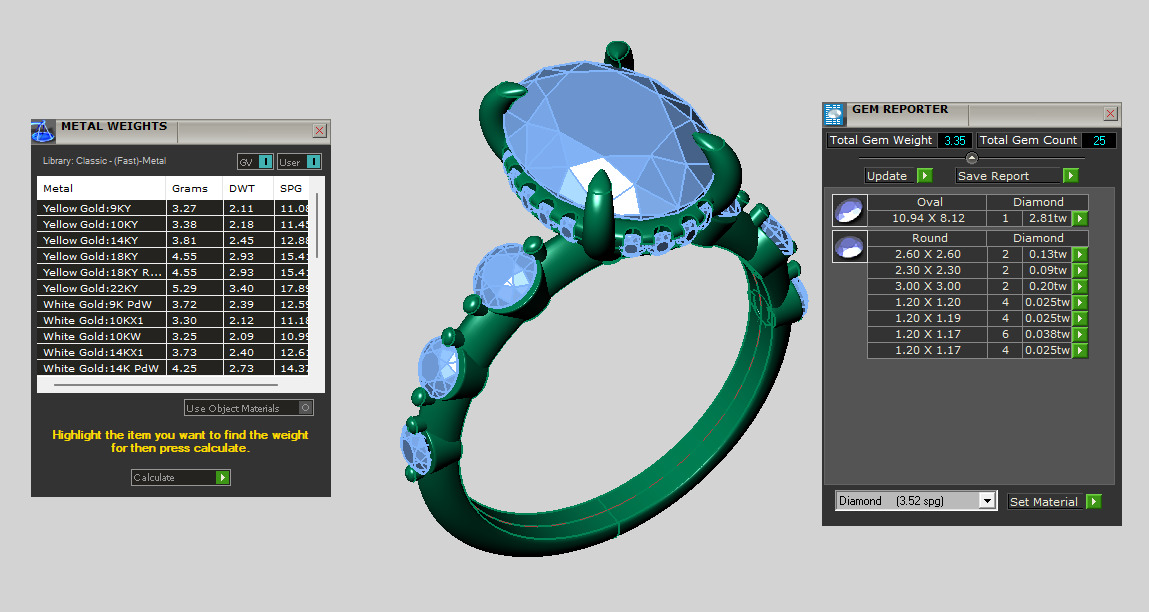Click the horizontal scrollbar below the metal list

coord(166,384)
